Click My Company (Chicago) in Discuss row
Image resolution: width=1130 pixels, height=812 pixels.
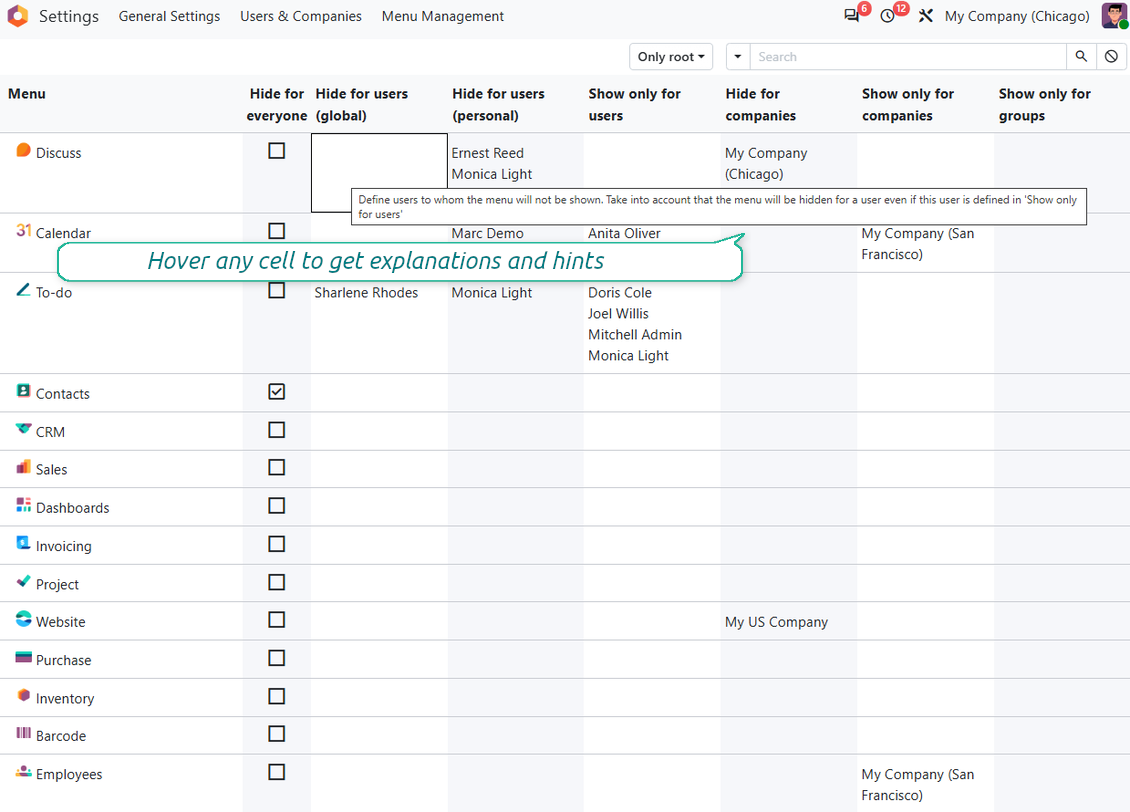(x=766, y=164)
